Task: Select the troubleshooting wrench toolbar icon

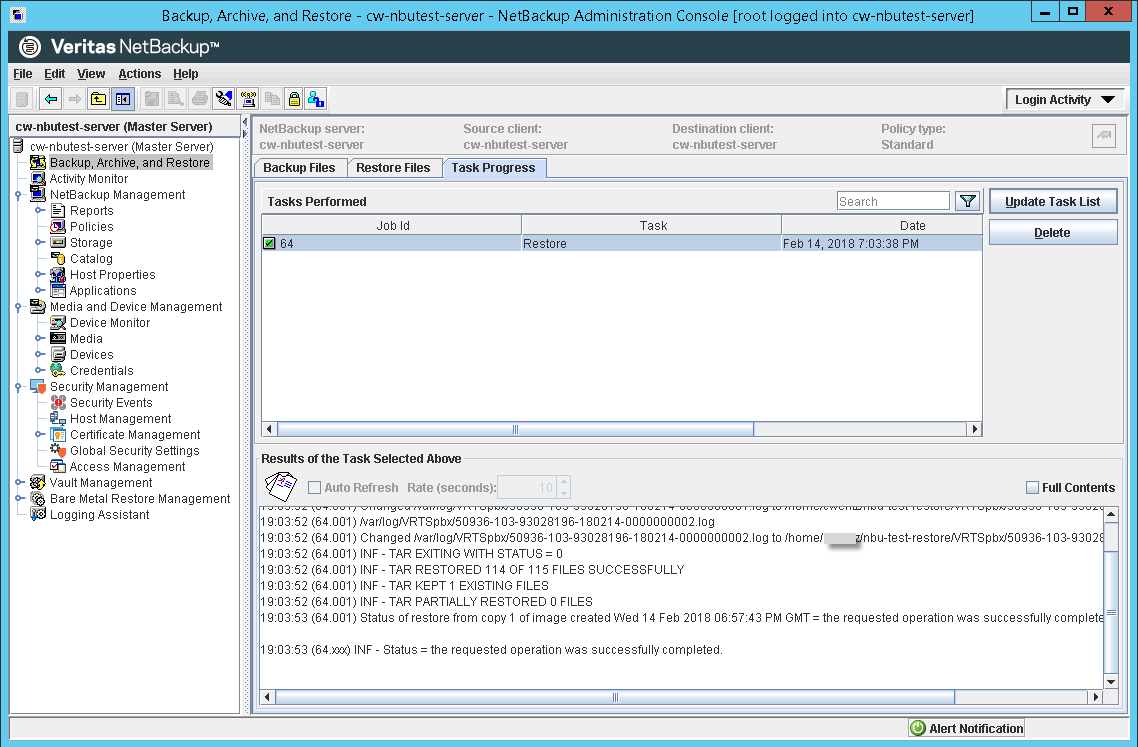Action: (226, 98)
